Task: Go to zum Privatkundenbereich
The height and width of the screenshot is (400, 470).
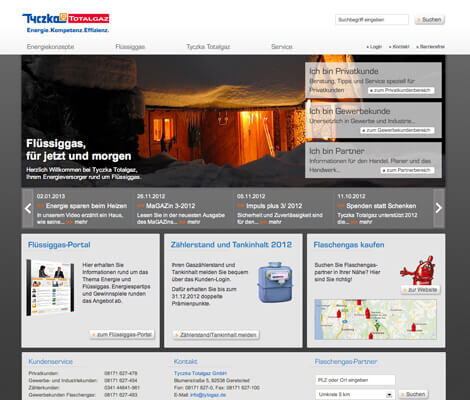Action: pyautogui.click(x=401, y=90)
